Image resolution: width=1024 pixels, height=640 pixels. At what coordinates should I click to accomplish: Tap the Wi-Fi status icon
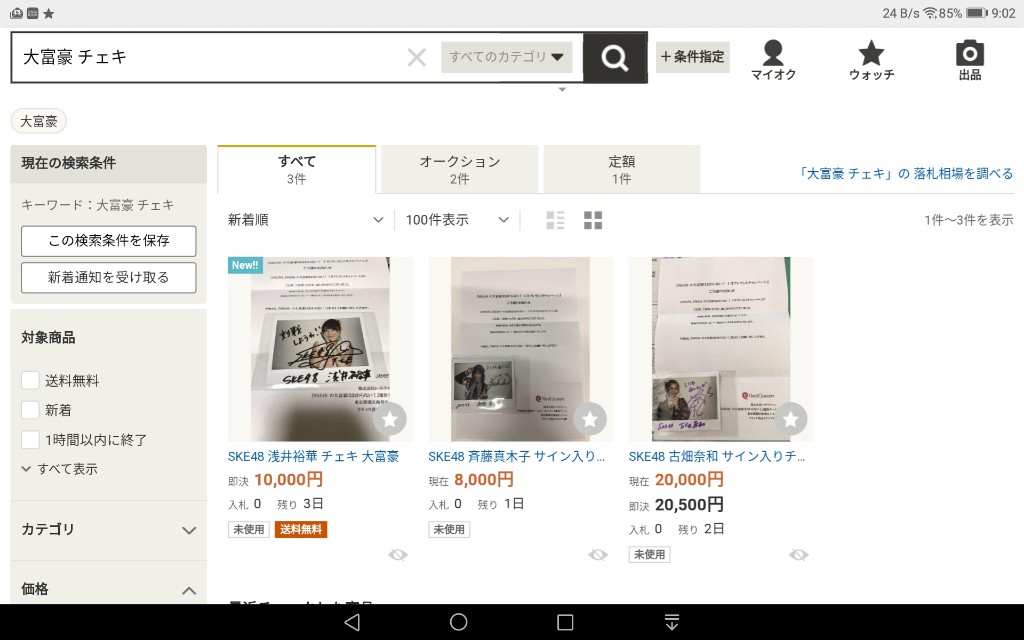pyautogui.click(x=930, y=13)
